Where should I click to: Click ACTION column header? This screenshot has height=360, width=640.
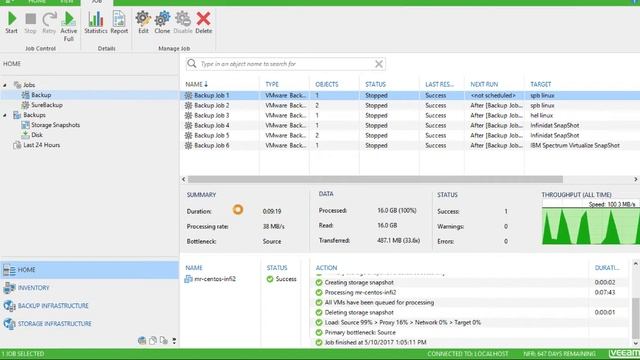[326, 268]
